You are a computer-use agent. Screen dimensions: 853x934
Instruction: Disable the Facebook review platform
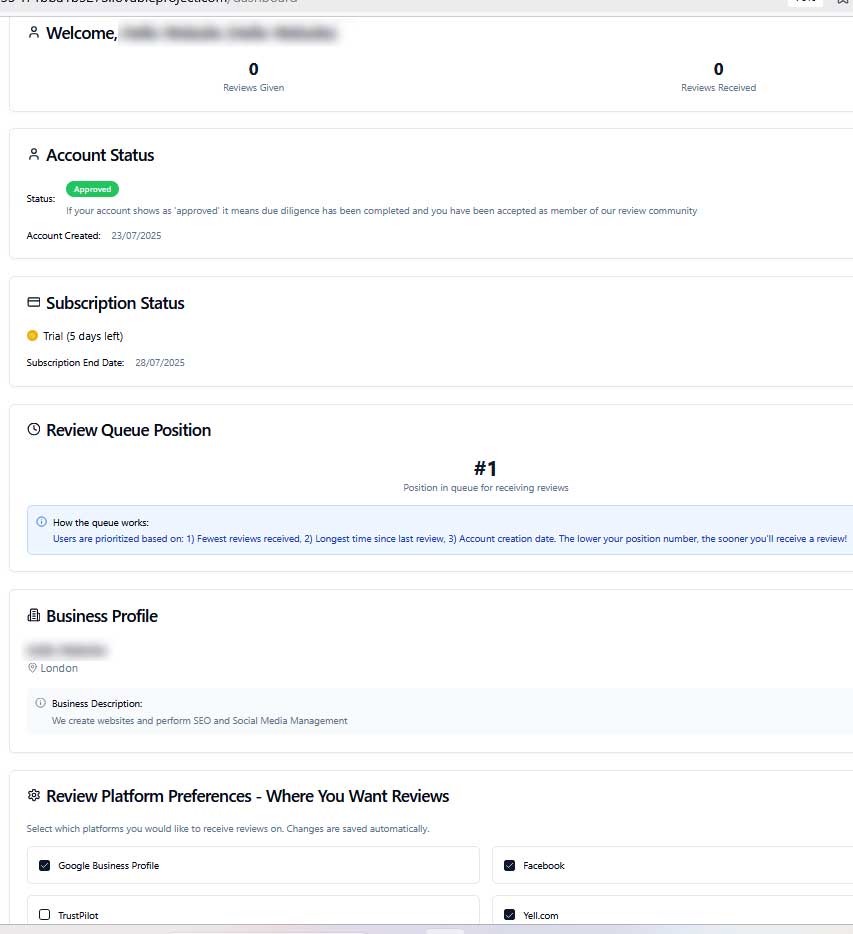(510, 865)
